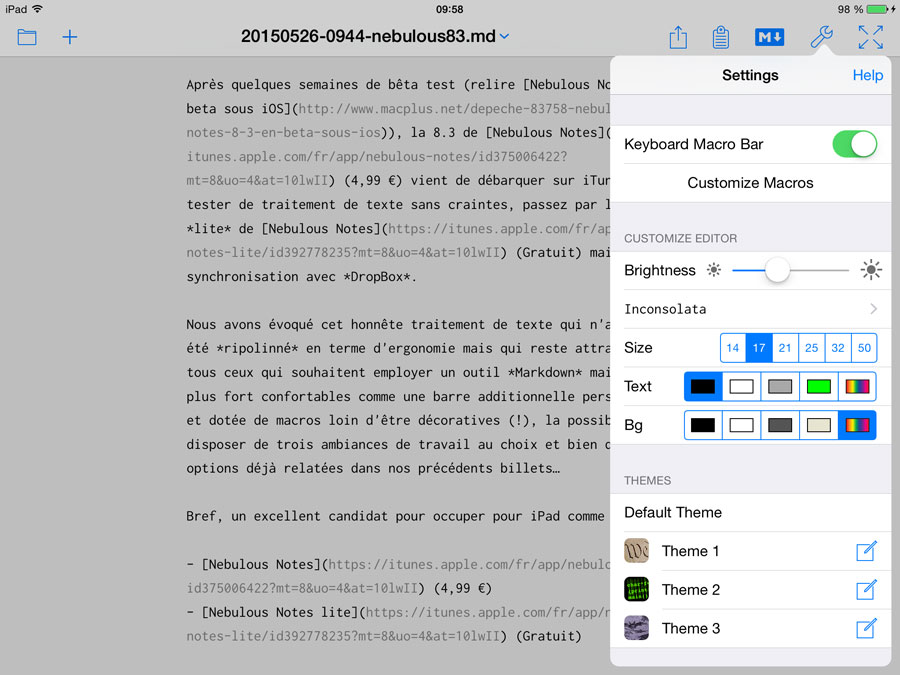Image resolution: width=900 pixels, height=675 pixels.
Task: Set font size to 17
Action: [x=759, y=348]
